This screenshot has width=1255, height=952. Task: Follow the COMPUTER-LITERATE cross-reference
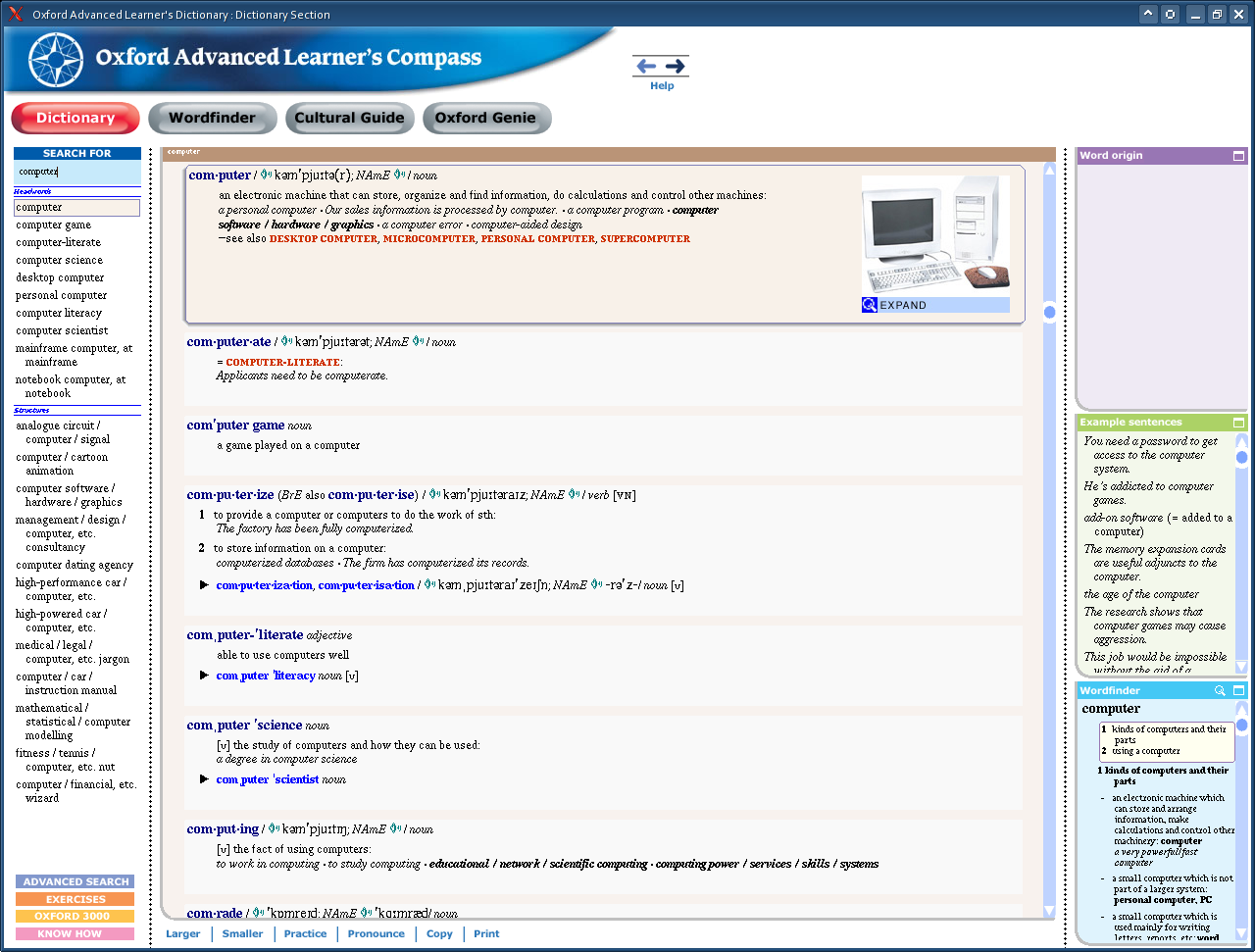[282, 362]
